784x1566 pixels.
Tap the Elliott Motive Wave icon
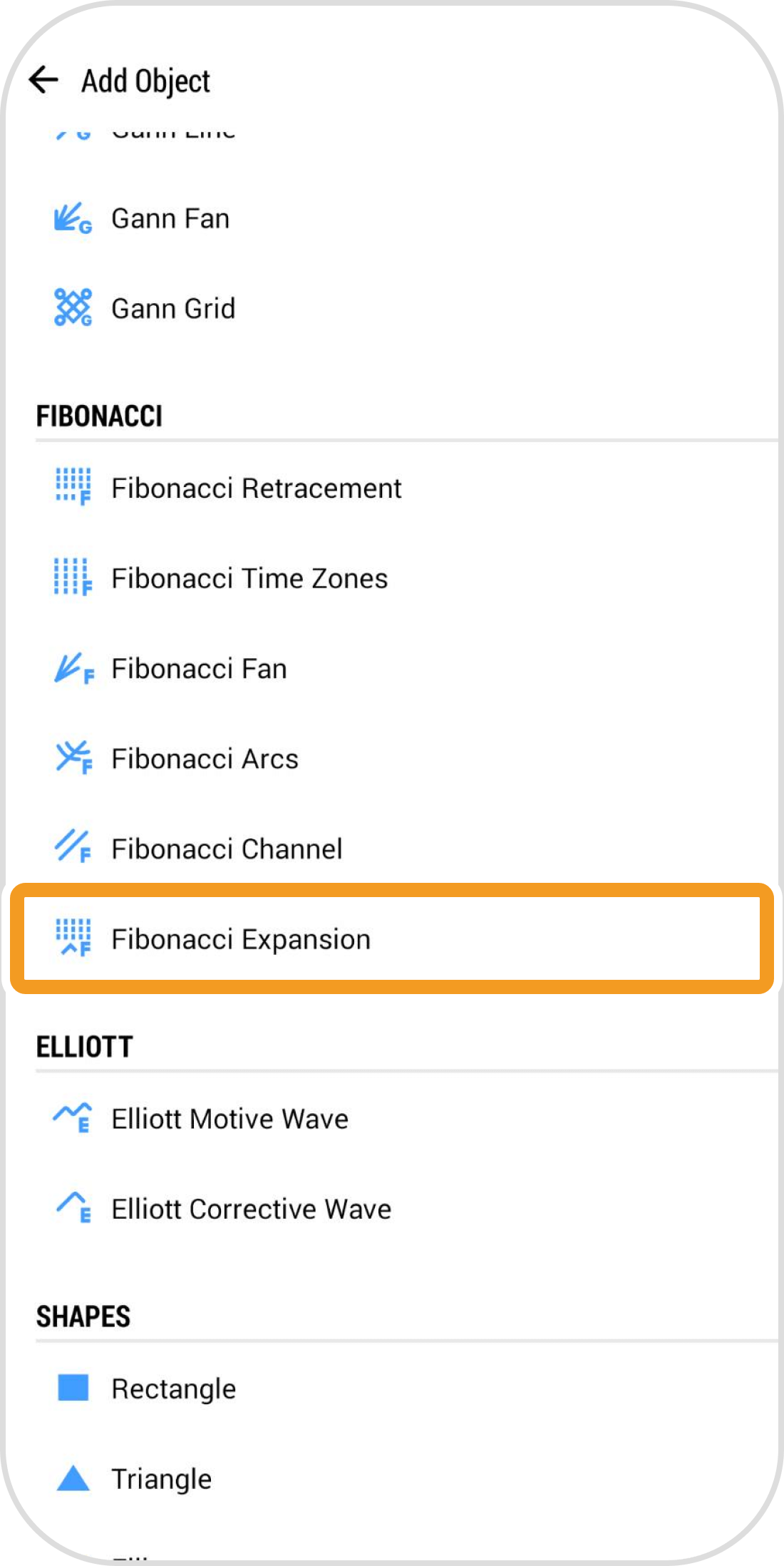coord(73,1118)
